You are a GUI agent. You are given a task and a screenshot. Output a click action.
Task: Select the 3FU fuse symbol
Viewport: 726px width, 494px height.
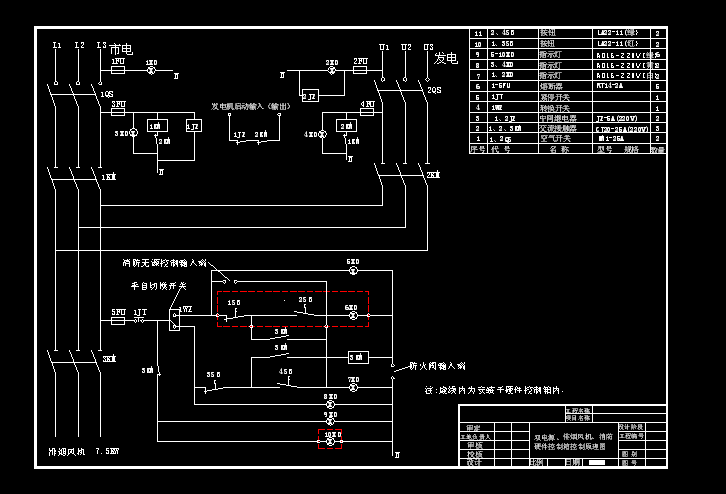point(118,113)
